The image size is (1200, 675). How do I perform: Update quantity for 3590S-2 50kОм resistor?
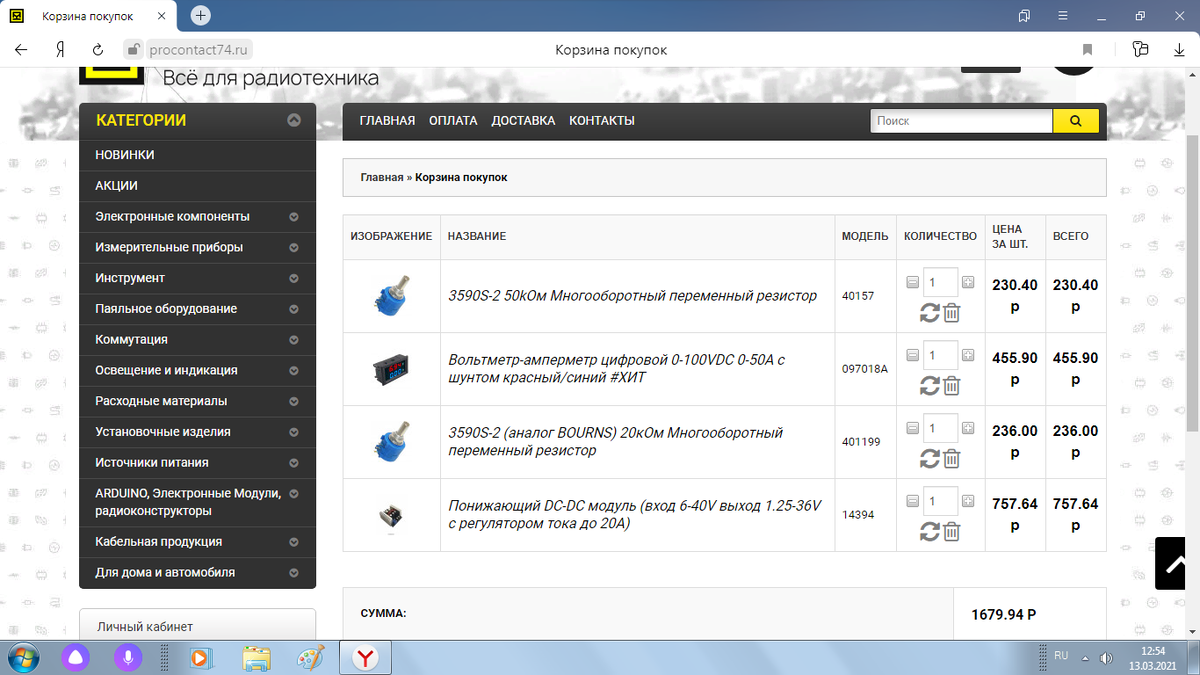point(929,312)
